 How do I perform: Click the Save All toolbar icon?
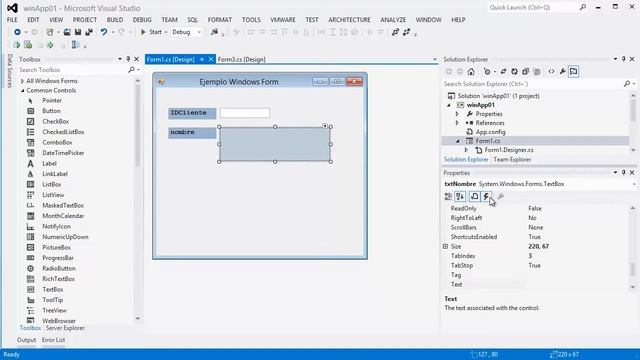point(89,32)
